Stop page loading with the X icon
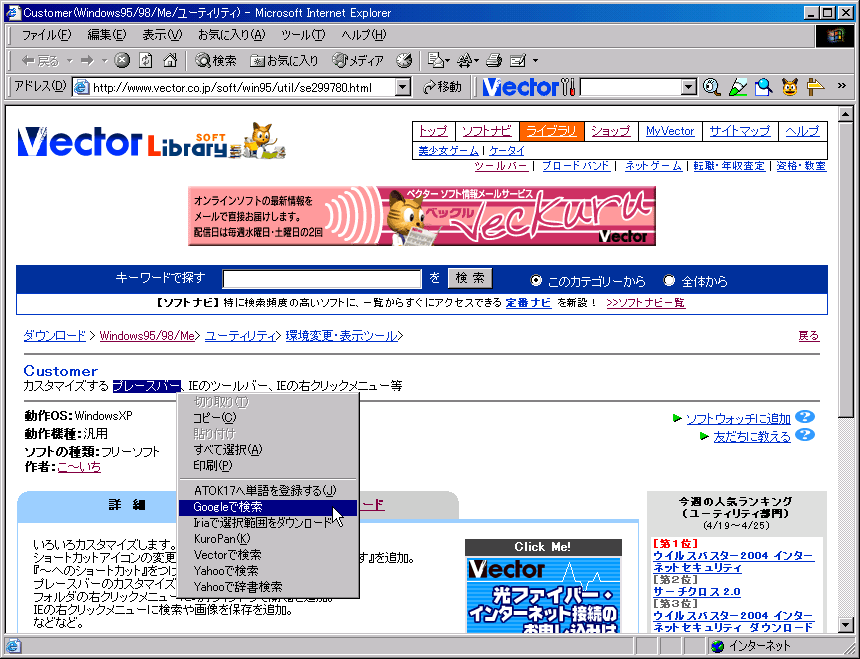The image size is (860, 659). point(122,60)
